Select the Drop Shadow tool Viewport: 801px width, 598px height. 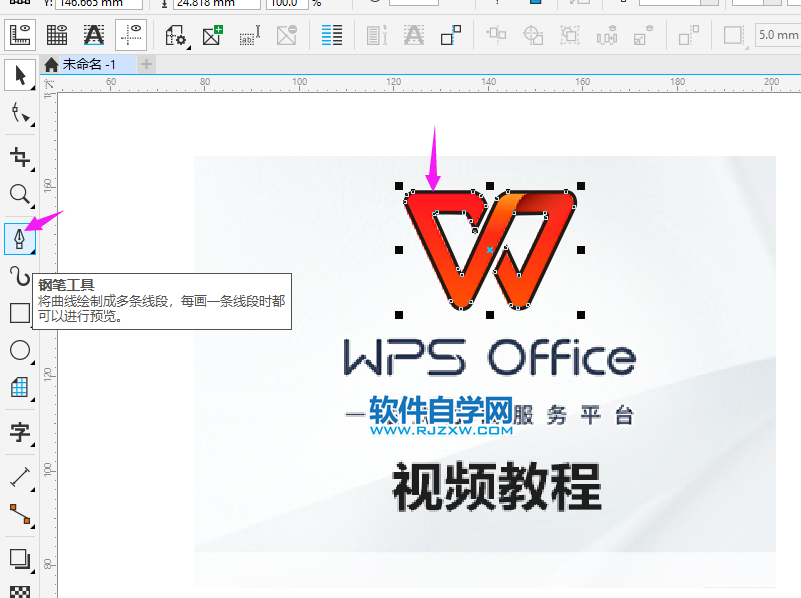pyautogui.click(x=20, y=559)
